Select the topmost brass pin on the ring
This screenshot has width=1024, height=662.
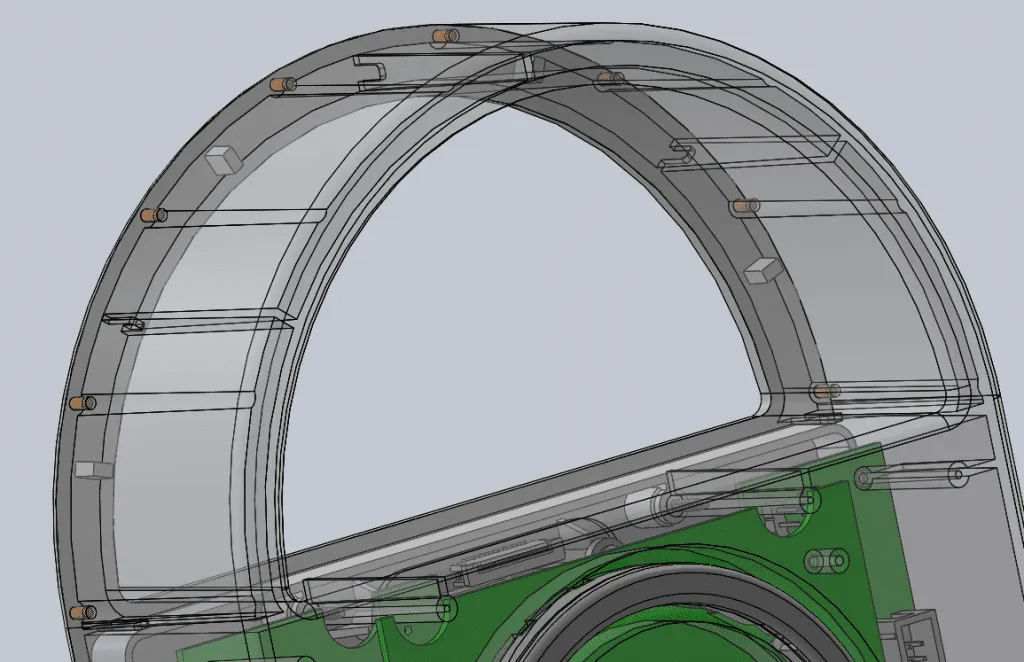[x=441, y=37]
